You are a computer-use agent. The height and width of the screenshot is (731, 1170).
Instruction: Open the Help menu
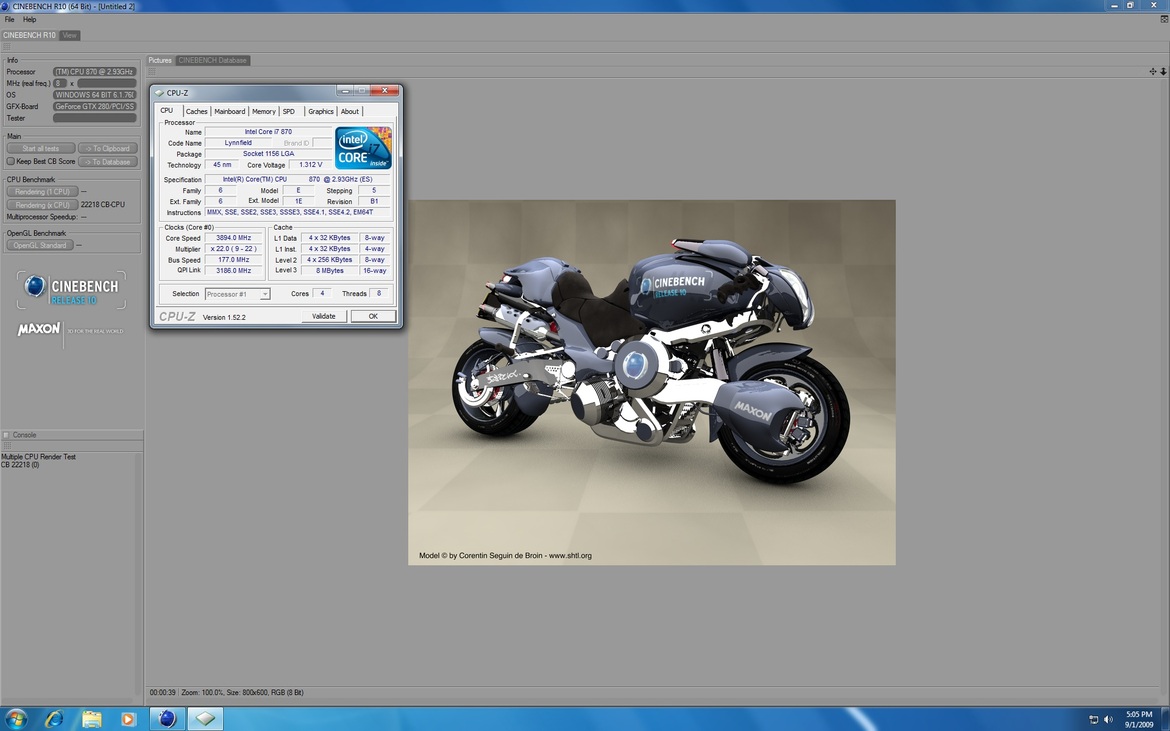pyautogui.click(x=30, y=19)
